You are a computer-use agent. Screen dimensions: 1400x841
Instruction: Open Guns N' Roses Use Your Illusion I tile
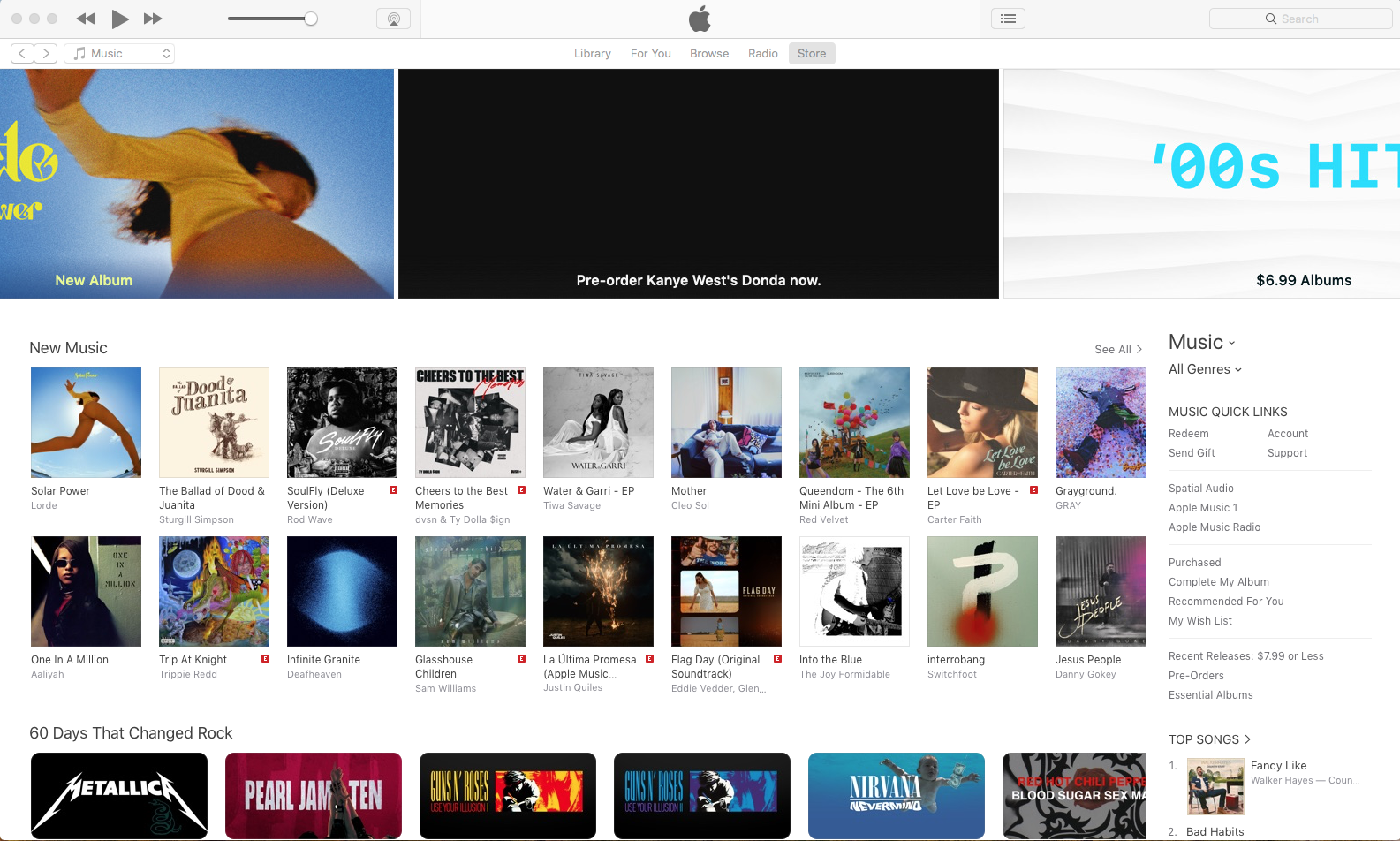[x=508, y=796]
